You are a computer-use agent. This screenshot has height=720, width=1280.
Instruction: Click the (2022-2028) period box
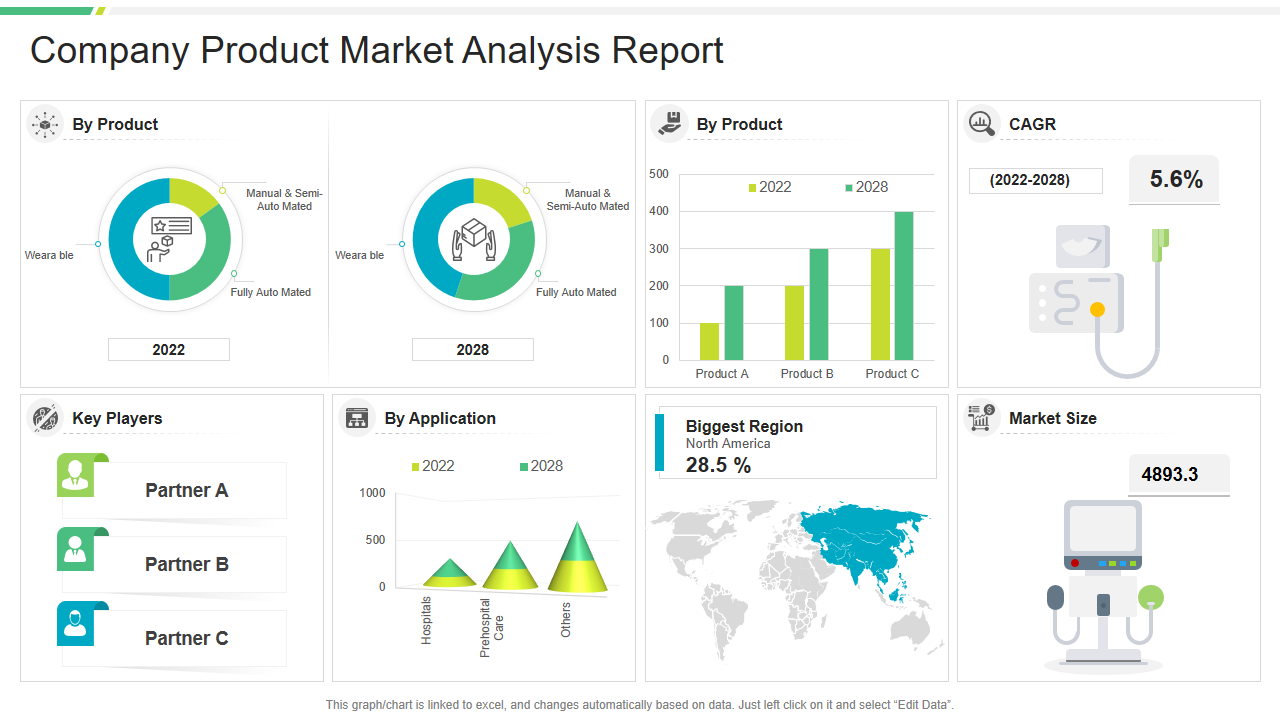coord(1035,181)
